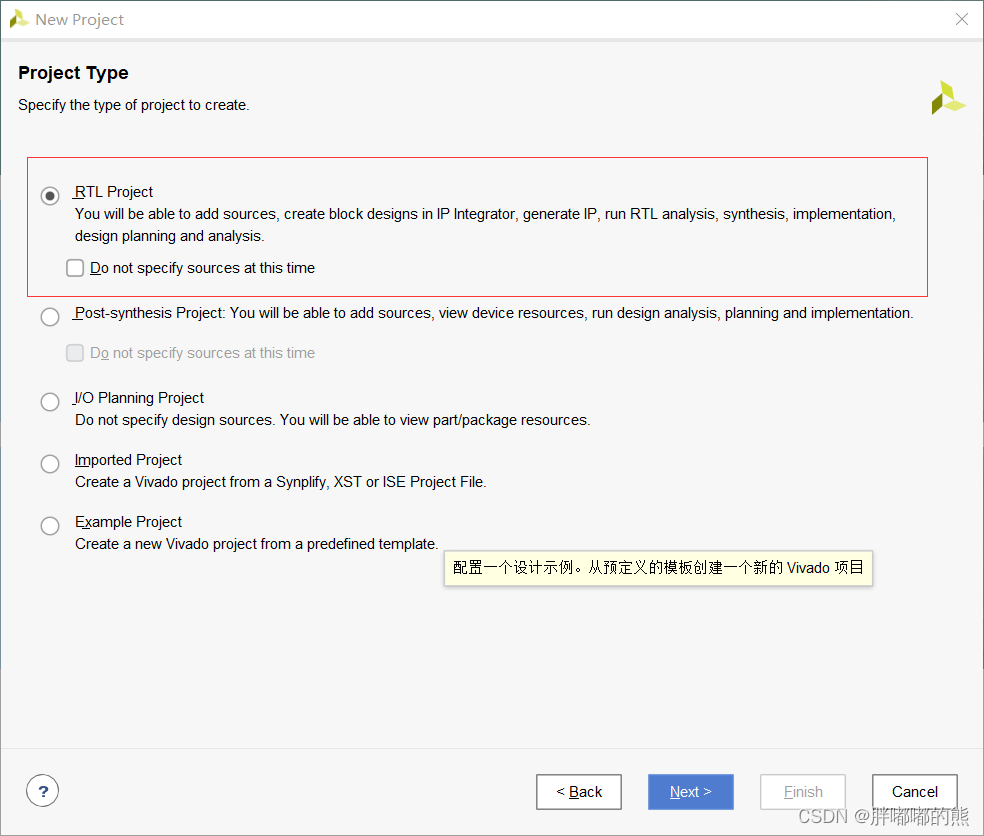Click the Vivado logo beside Project Type header
This screenshot has width=984, height=836.
pos(948,98)
